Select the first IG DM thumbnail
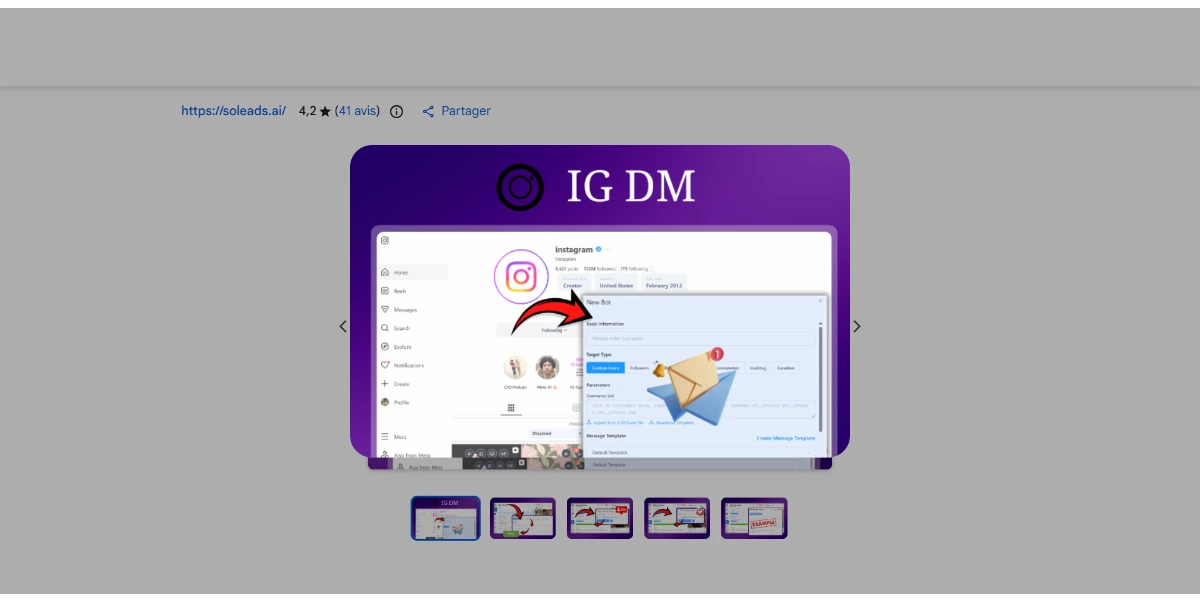Viewport: 1200px width, 602px height. pyautogui.click(x=446, y=518)
